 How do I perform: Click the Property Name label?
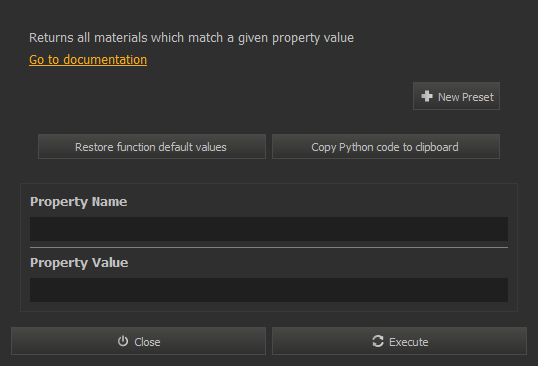coord(79,202)
